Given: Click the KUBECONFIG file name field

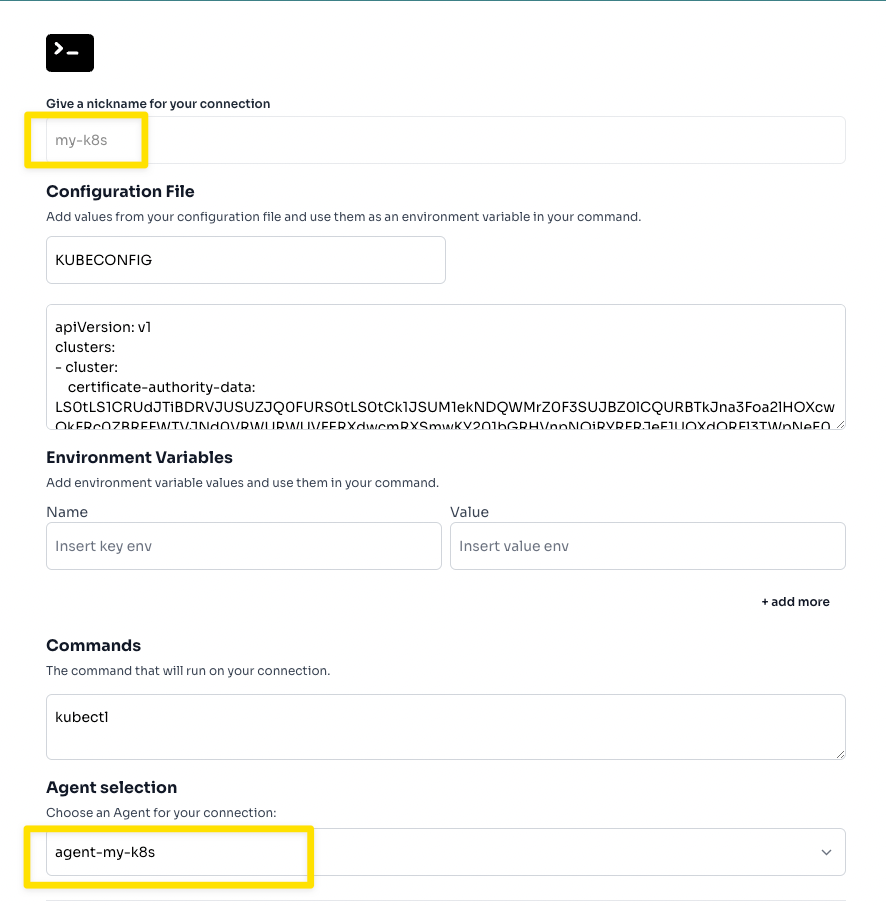Looking at the screenshot, I should 245,260.
